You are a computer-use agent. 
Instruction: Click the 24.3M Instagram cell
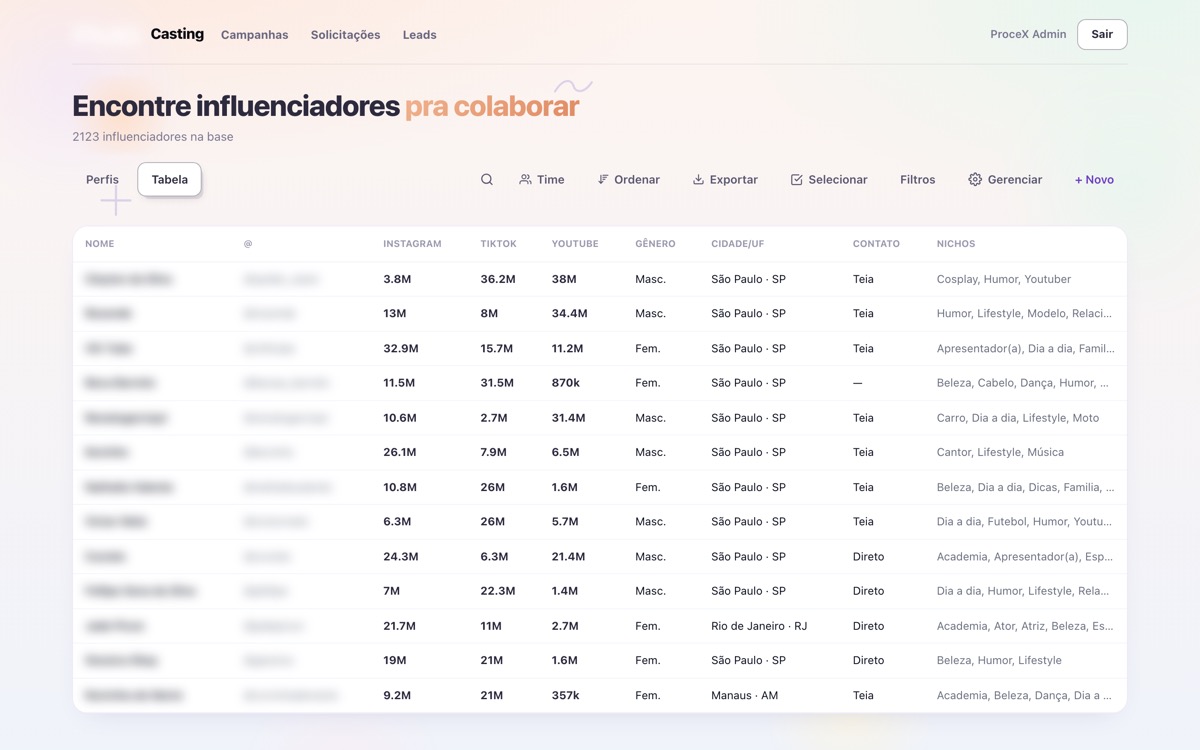pos(400,556)
